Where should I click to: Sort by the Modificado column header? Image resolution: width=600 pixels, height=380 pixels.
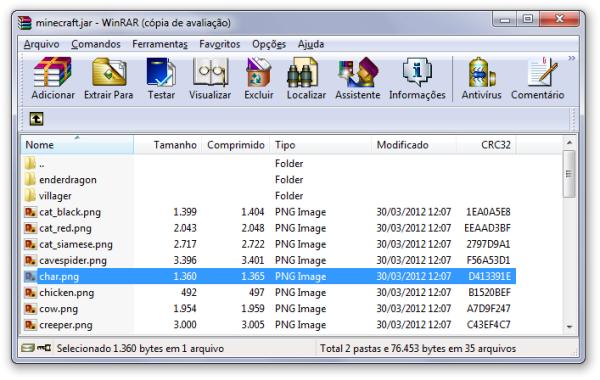[x=414, y=145]
